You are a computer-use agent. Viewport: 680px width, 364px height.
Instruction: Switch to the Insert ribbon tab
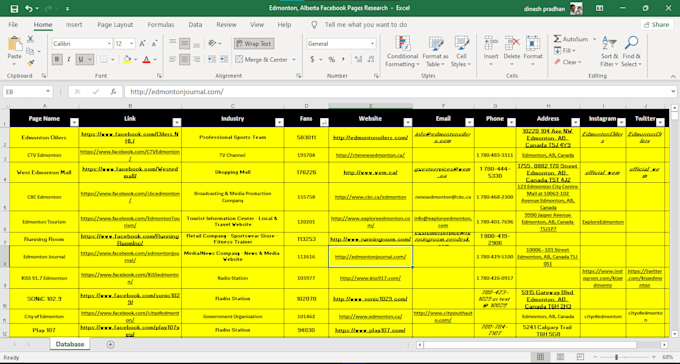point(74,25)
